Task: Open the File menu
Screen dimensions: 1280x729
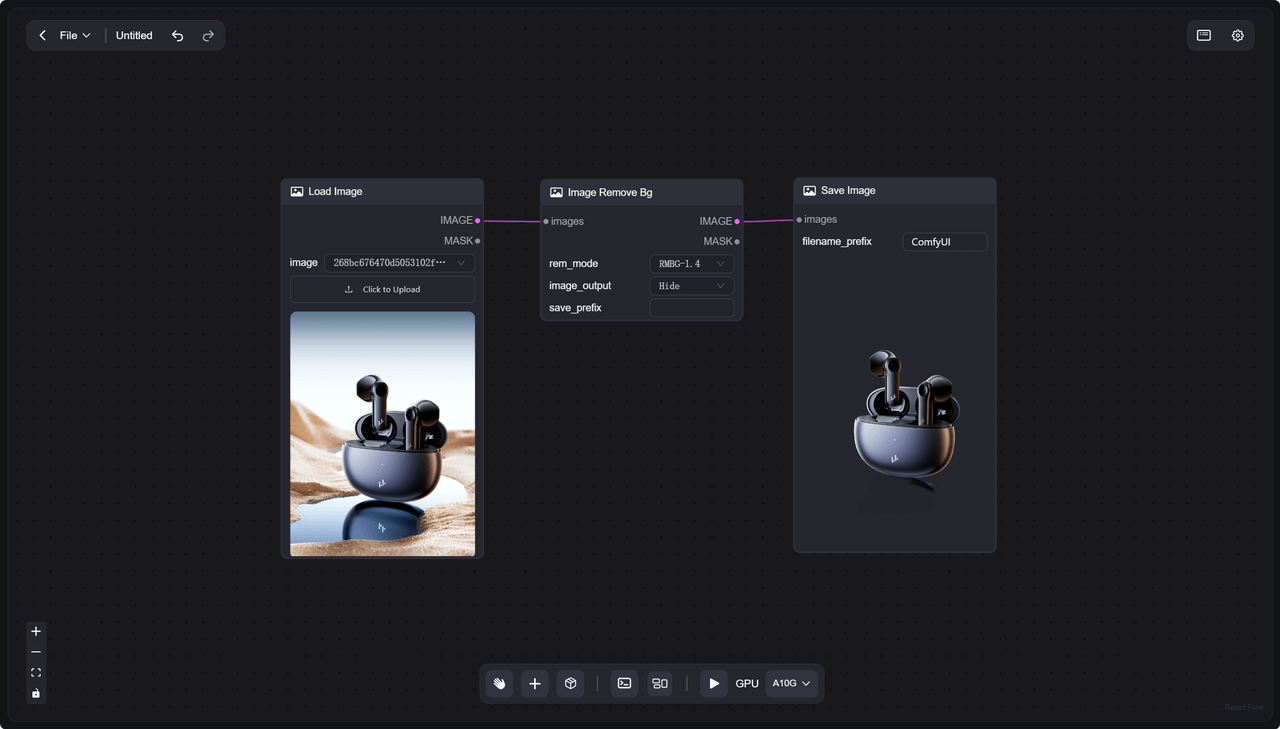Action: click(x=75, y=36)
